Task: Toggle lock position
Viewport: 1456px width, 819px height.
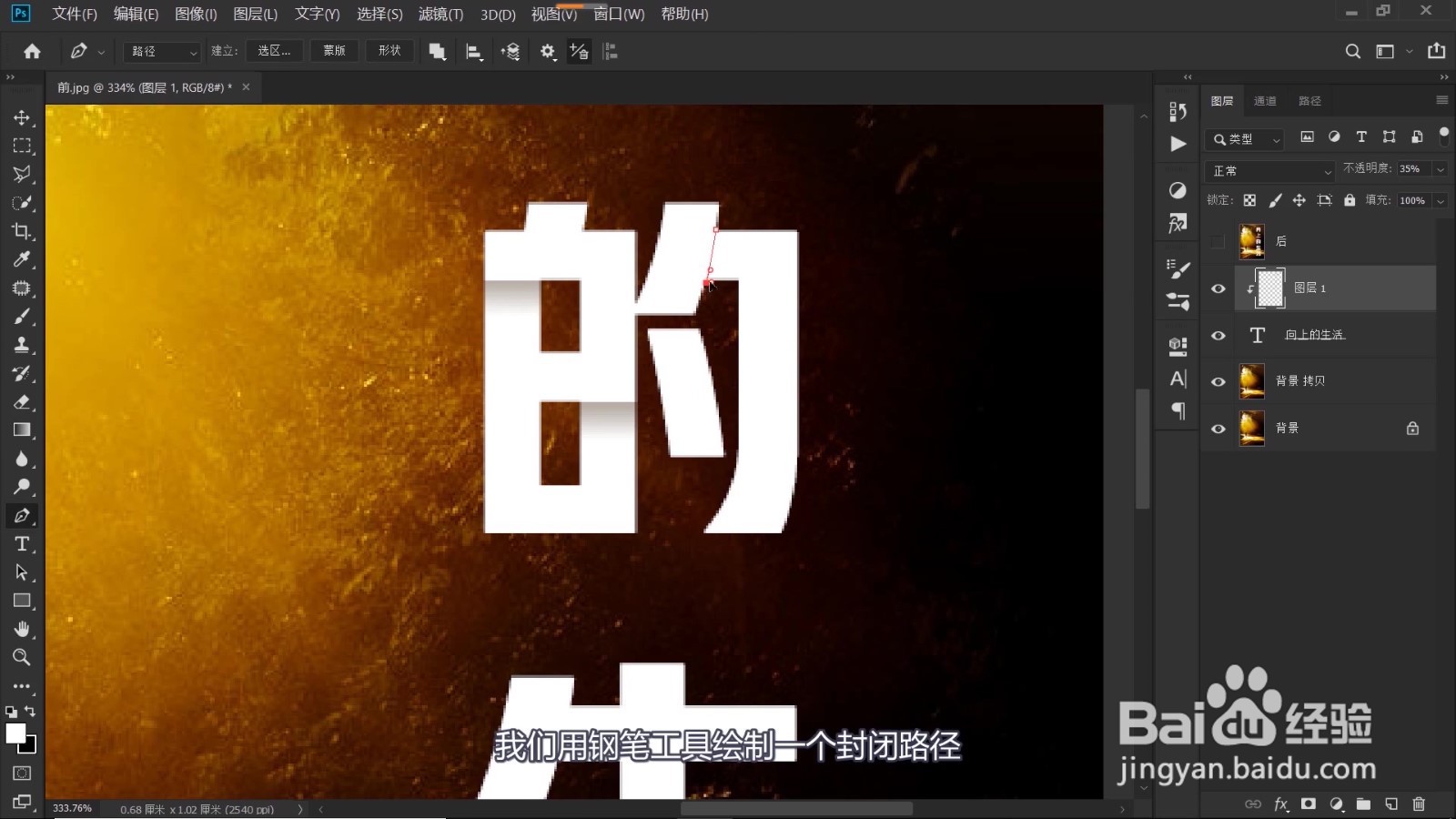Action: [x=1299, y=200]
